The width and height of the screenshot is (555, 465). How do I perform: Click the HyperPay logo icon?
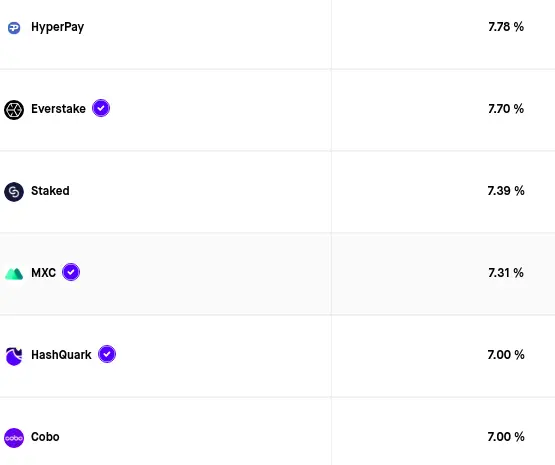pyautogui.click(x=14, y=28)
